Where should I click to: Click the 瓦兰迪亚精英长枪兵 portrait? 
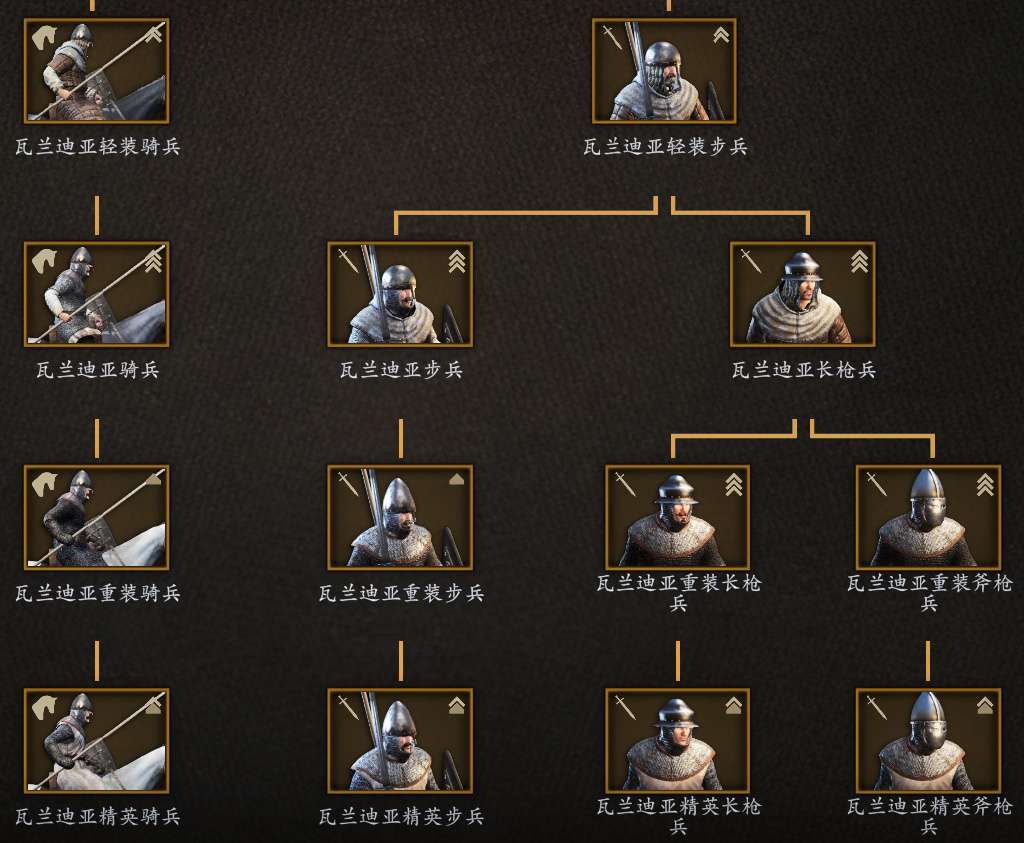click(677, 740)
